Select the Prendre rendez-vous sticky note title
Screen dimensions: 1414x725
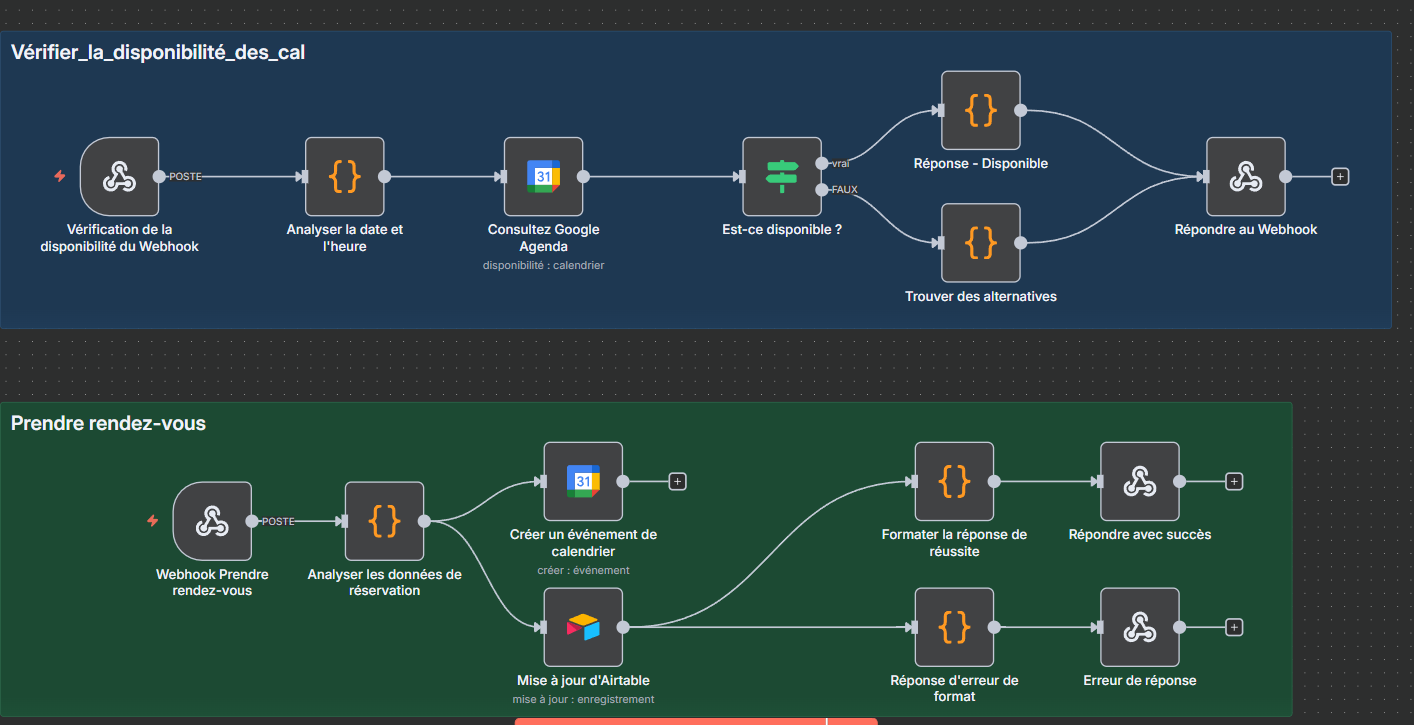(108, 423)
